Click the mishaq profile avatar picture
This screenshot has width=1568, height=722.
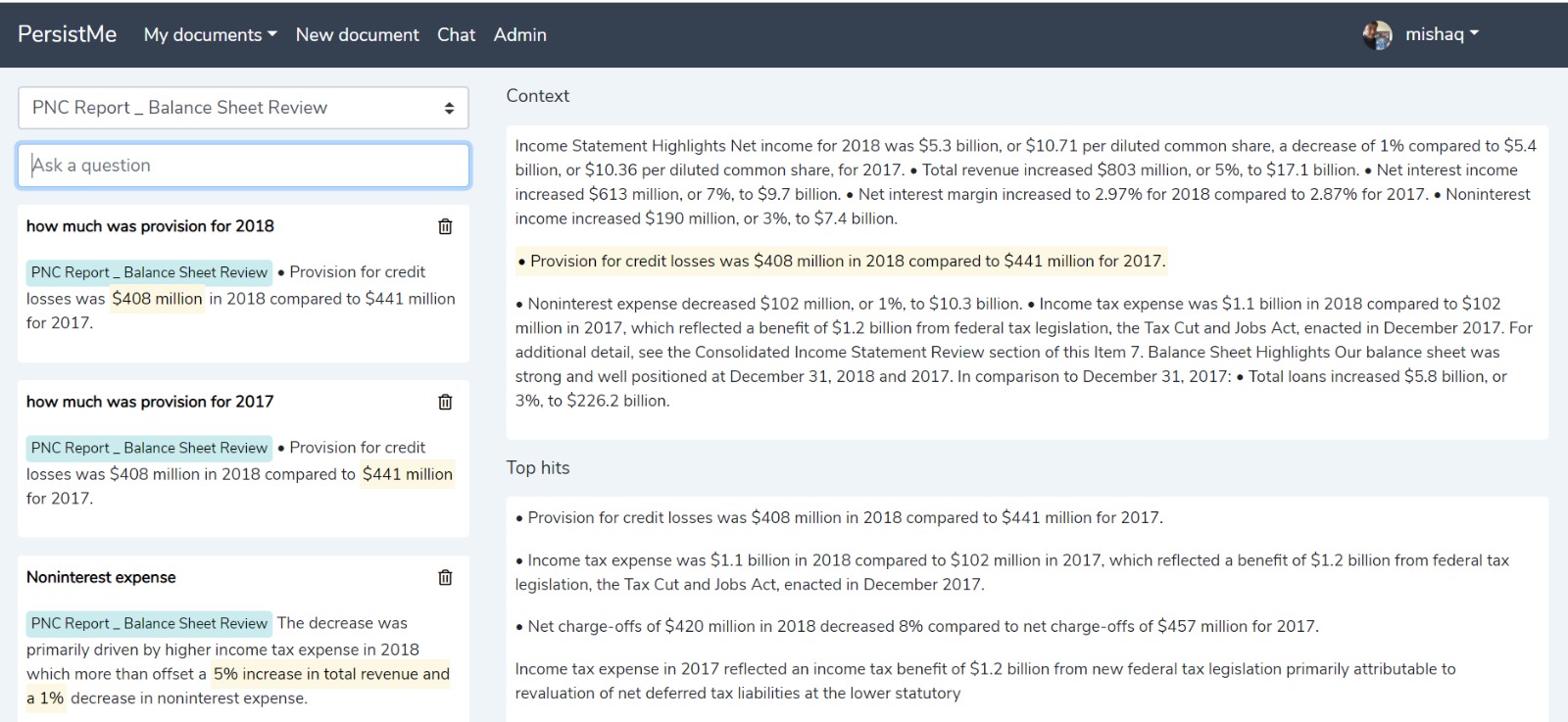click(x=1377, y=35)
